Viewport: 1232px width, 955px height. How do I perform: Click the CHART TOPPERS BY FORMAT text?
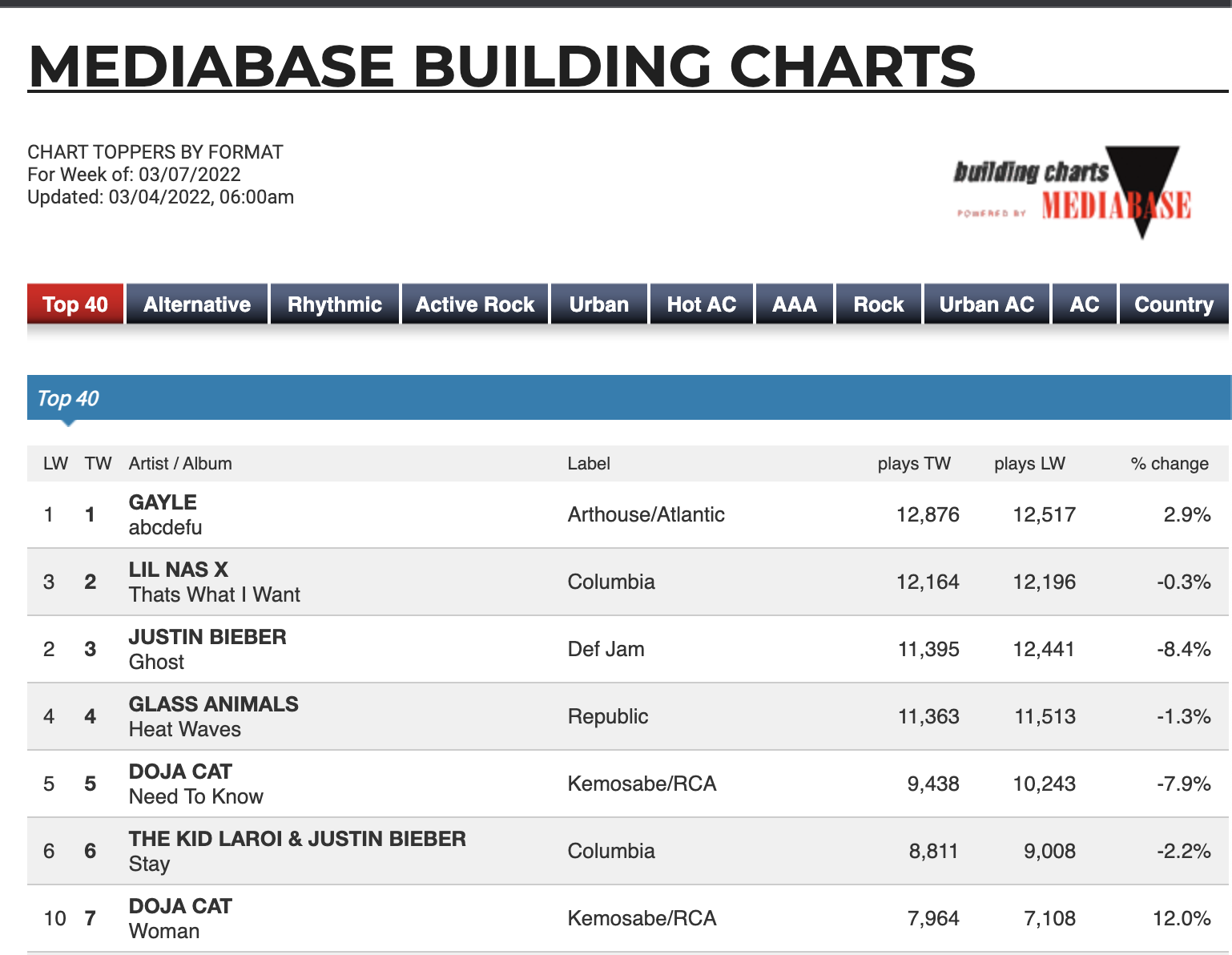coord(155,152)
